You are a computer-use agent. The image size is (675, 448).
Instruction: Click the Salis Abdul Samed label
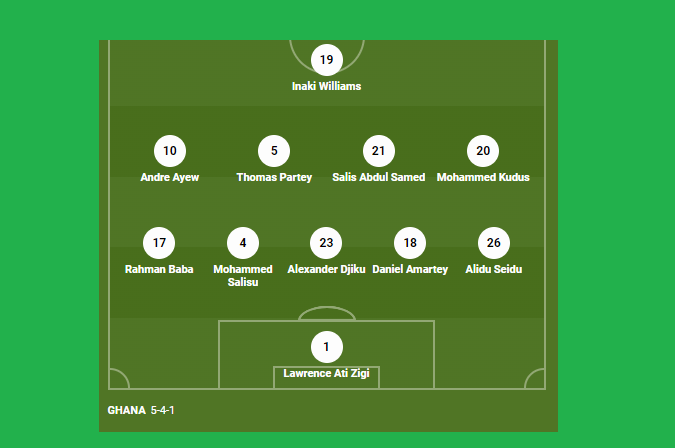(379, 177)
